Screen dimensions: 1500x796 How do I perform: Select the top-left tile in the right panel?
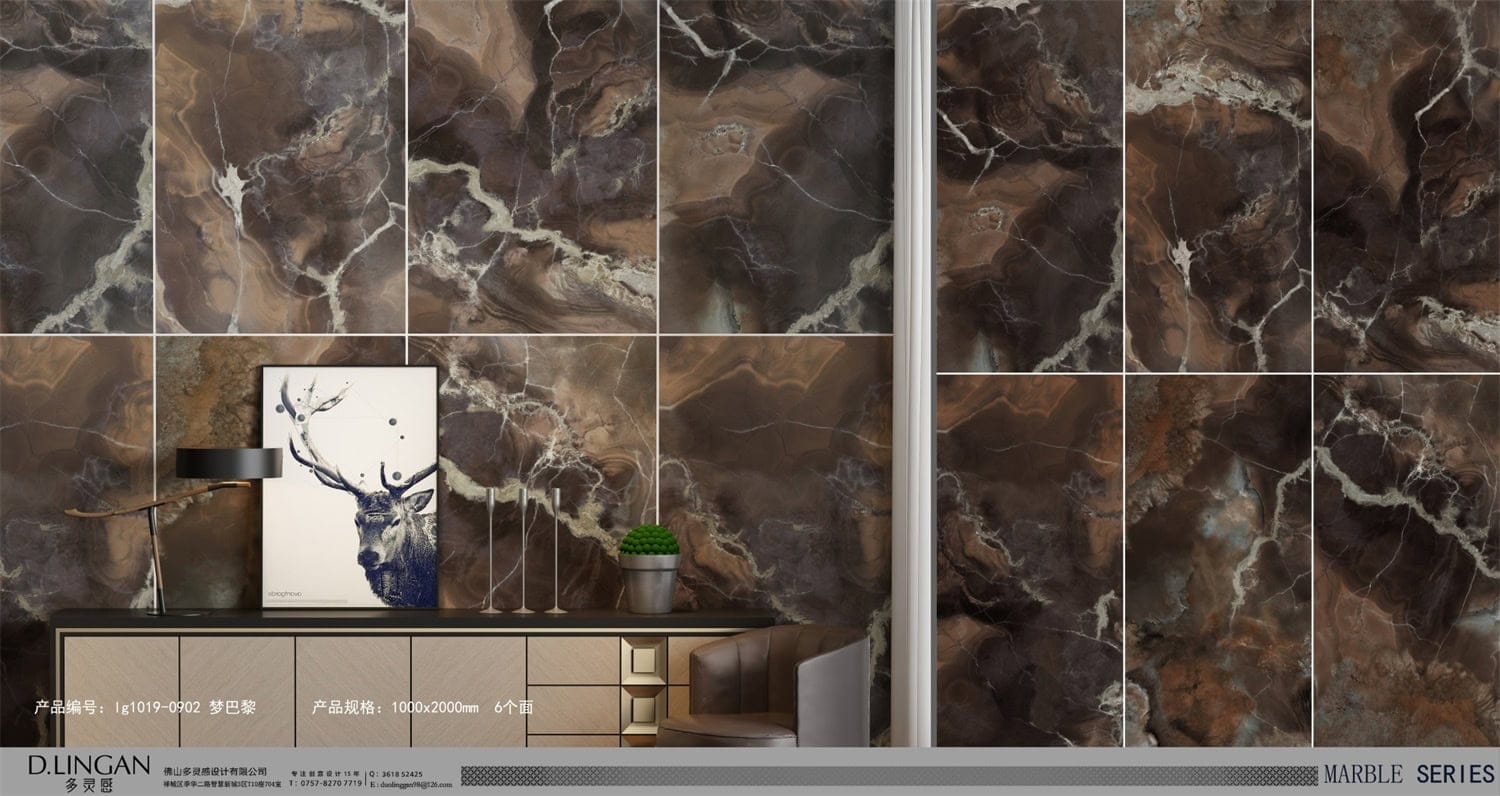(x=1029, y=185)
